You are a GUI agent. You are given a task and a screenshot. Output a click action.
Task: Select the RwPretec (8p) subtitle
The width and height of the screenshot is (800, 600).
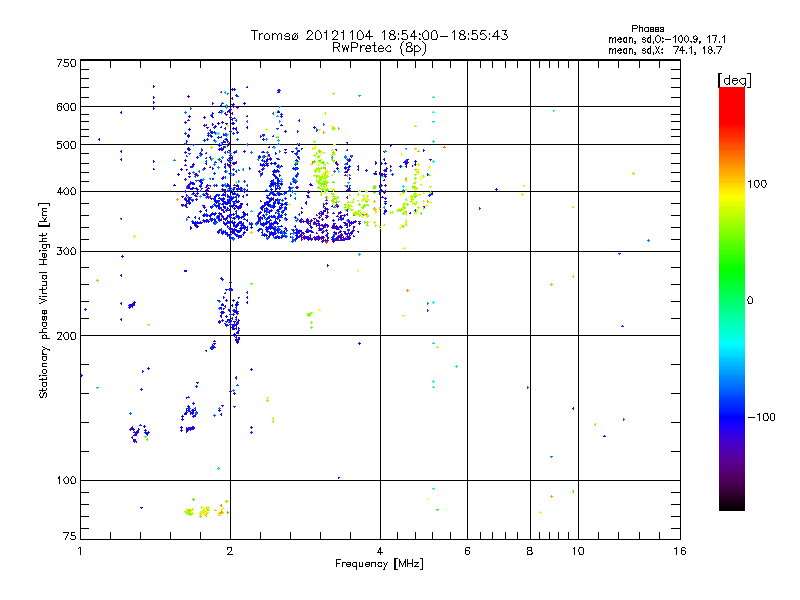click(379, 48)
